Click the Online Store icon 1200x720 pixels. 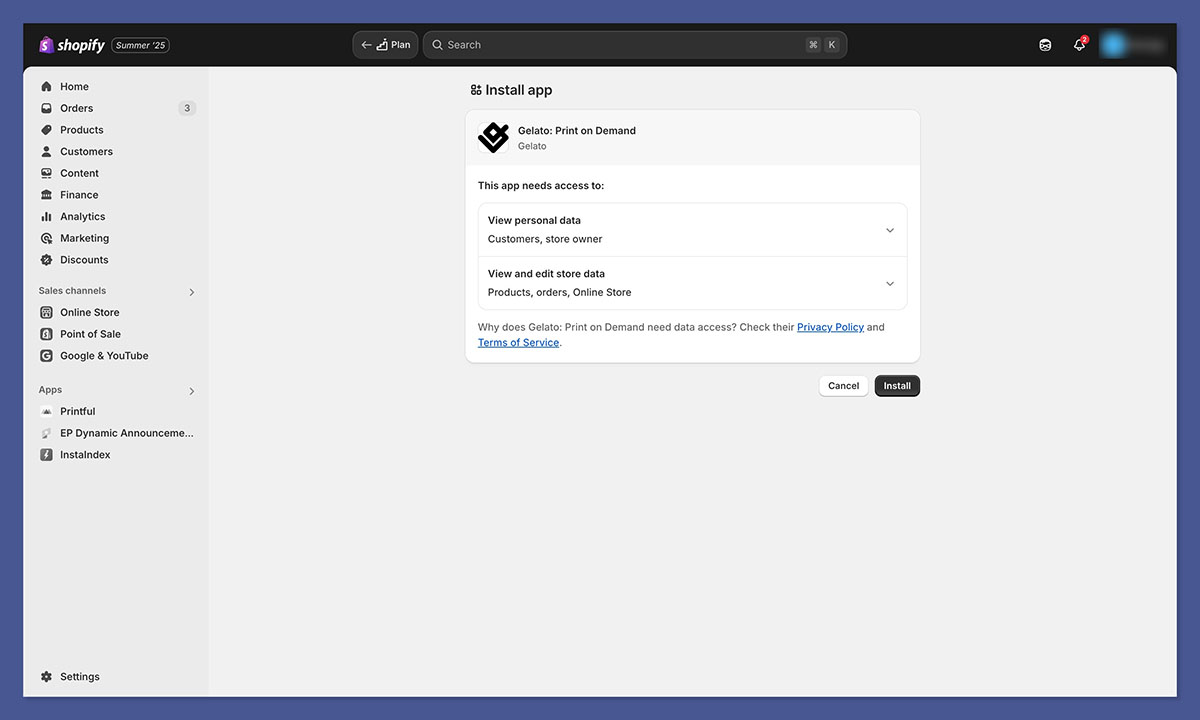point(46,312)
